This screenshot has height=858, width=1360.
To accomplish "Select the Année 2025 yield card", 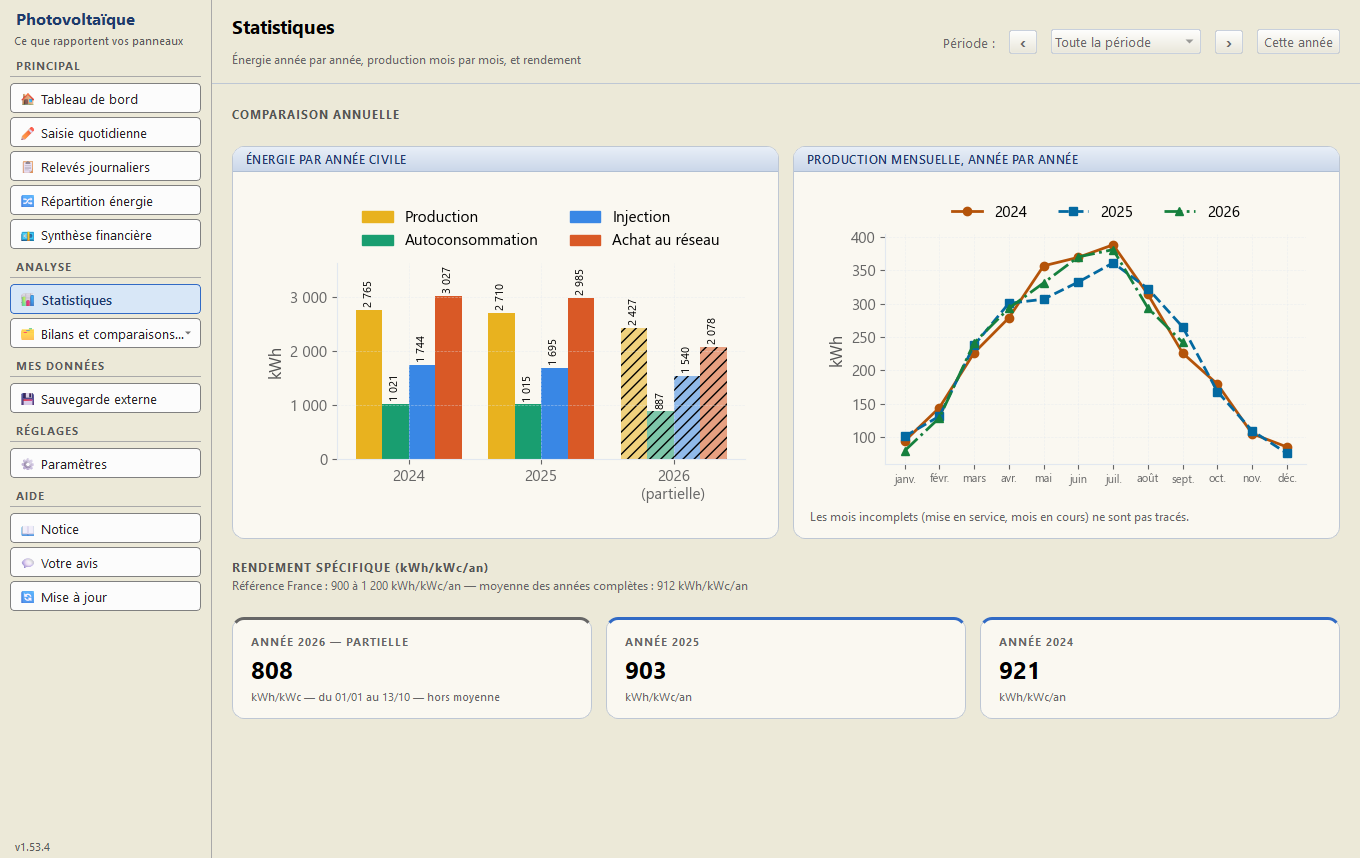I will [786, 668].
